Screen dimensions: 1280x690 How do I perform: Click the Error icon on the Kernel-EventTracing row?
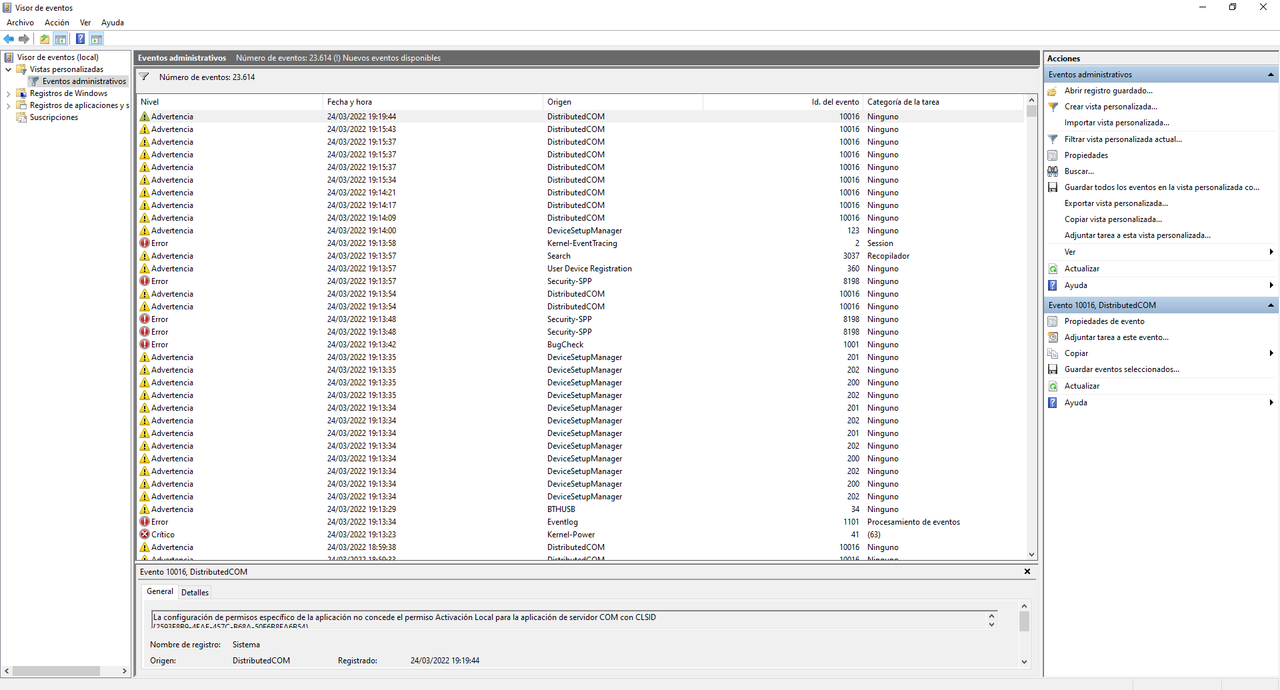coord(145,243)
